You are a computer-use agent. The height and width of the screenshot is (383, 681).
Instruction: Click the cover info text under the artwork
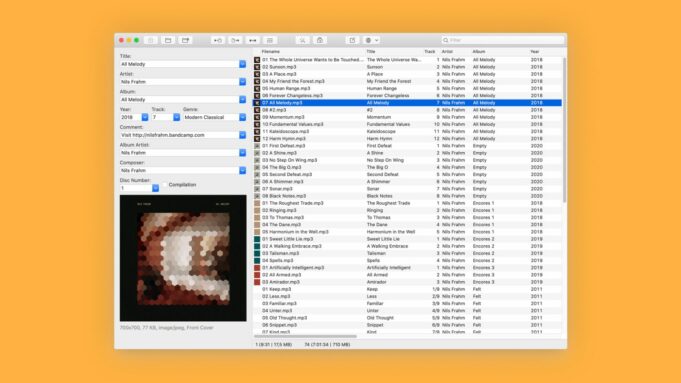coord(166,328)
